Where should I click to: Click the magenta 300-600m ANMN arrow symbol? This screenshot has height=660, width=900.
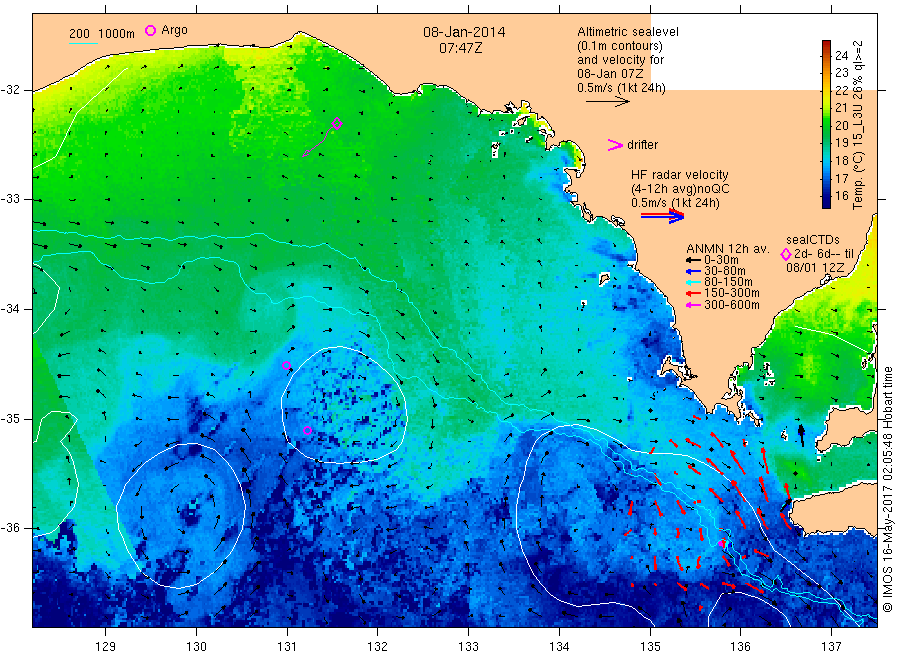(x=693, y=305)
